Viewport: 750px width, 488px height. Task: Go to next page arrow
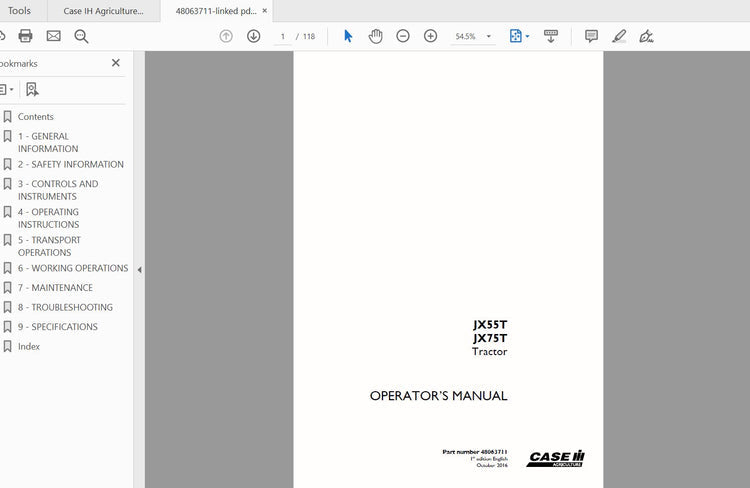pos(254,36)
